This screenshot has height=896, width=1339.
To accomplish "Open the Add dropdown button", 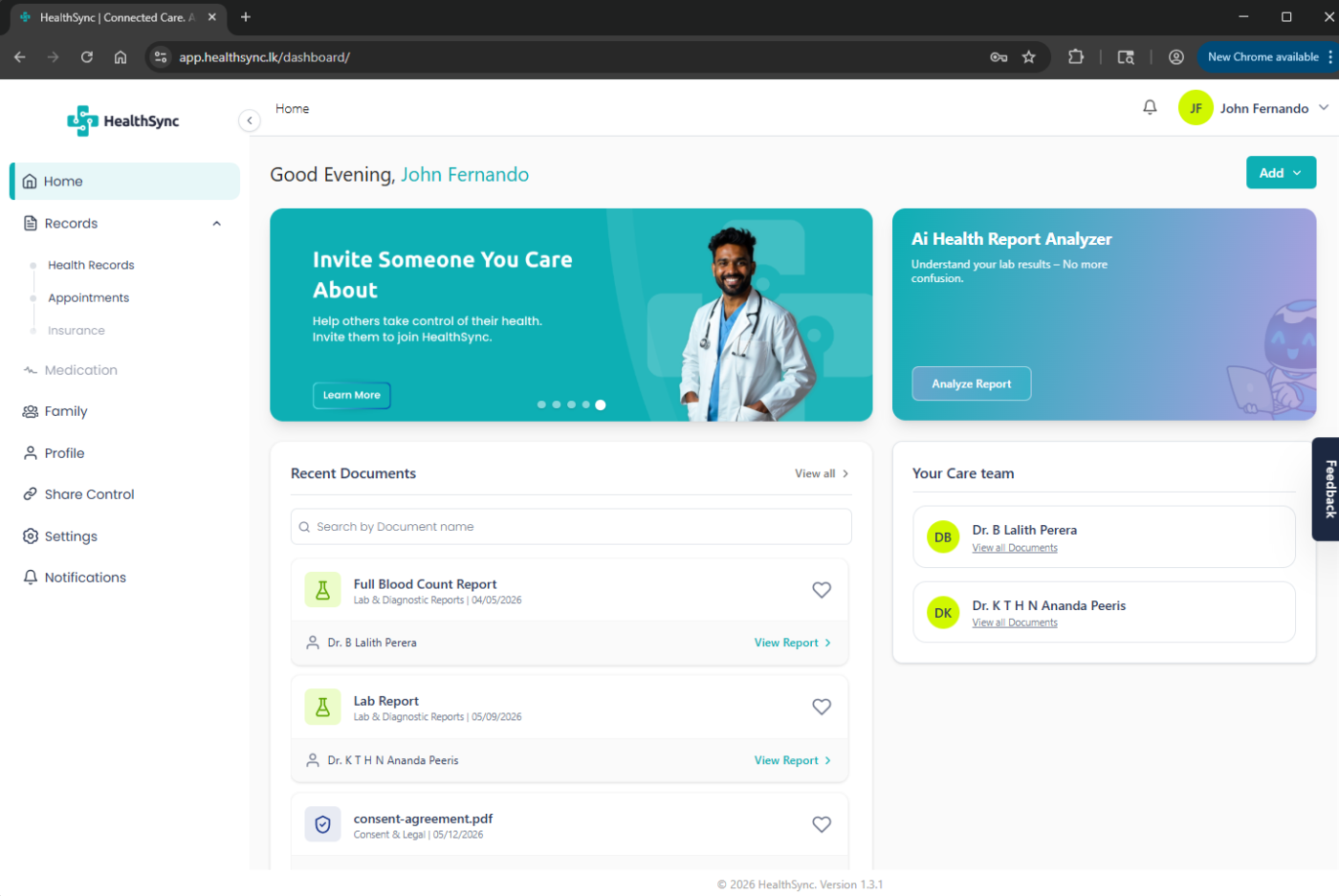I will tap(1281, 173).
